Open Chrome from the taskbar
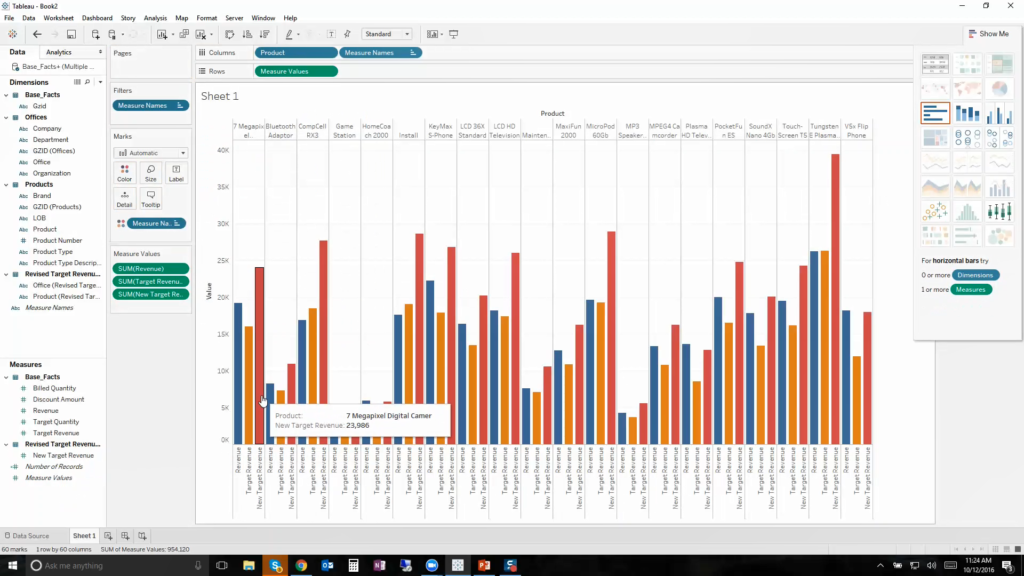 coord(301,566)
